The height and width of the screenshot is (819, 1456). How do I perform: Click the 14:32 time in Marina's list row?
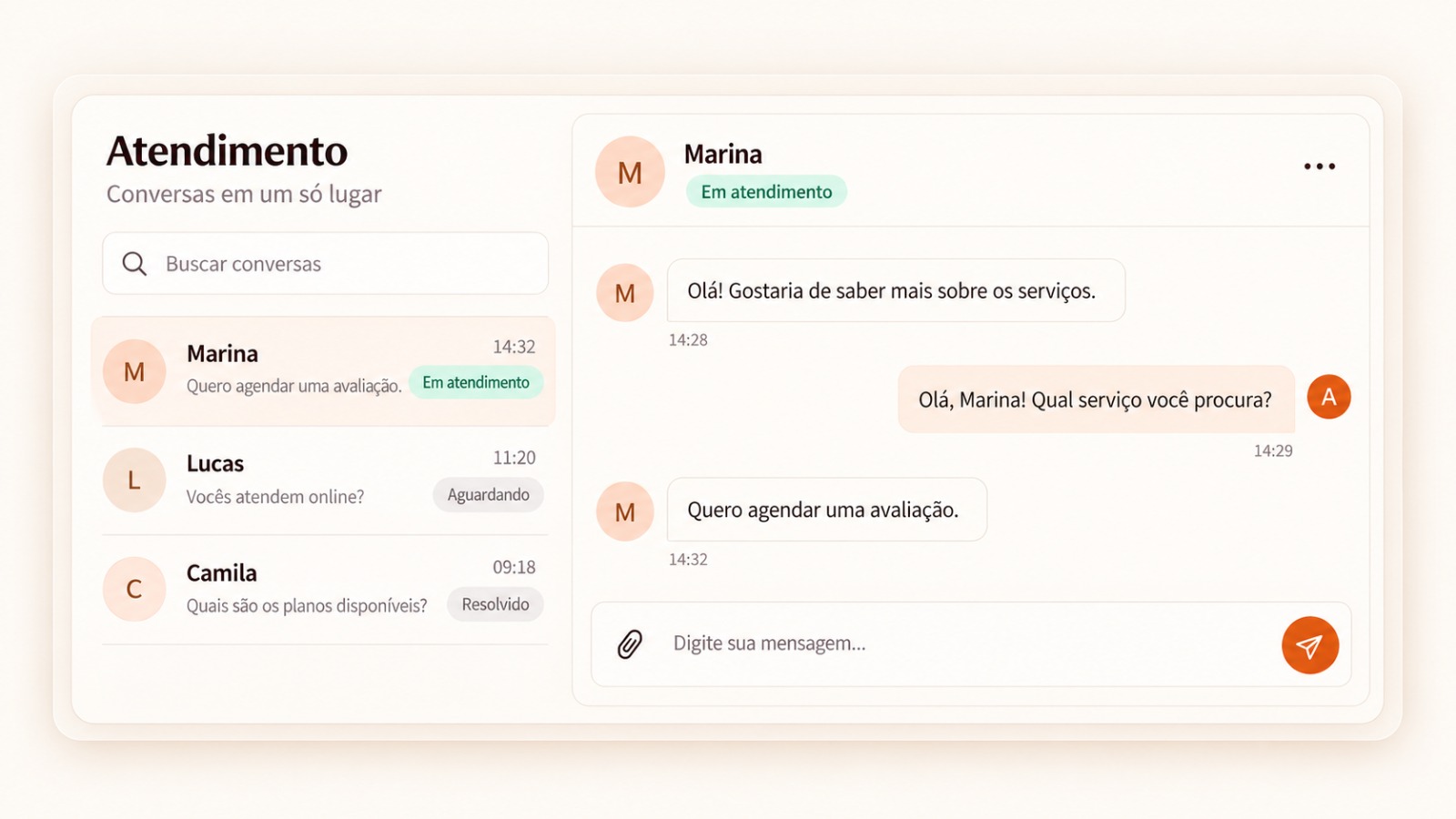click(x=514, y=347)
